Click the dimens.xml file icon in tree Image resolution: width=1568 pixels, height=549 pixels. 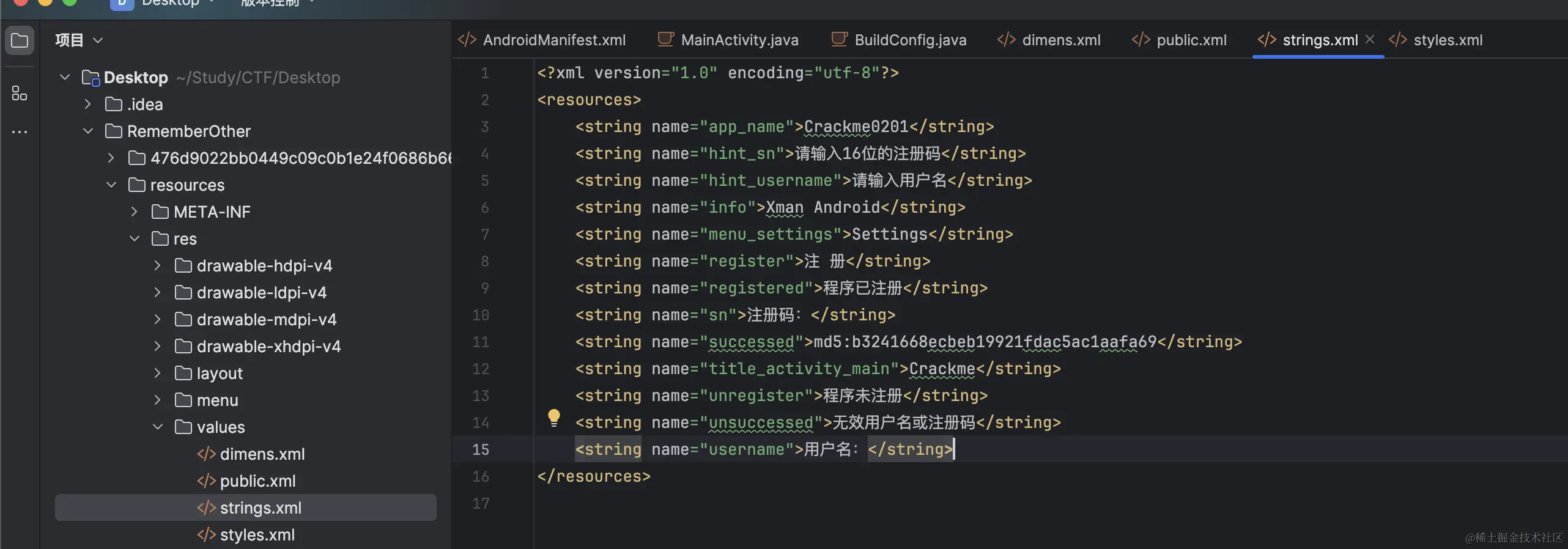click(x=206, y=454)
